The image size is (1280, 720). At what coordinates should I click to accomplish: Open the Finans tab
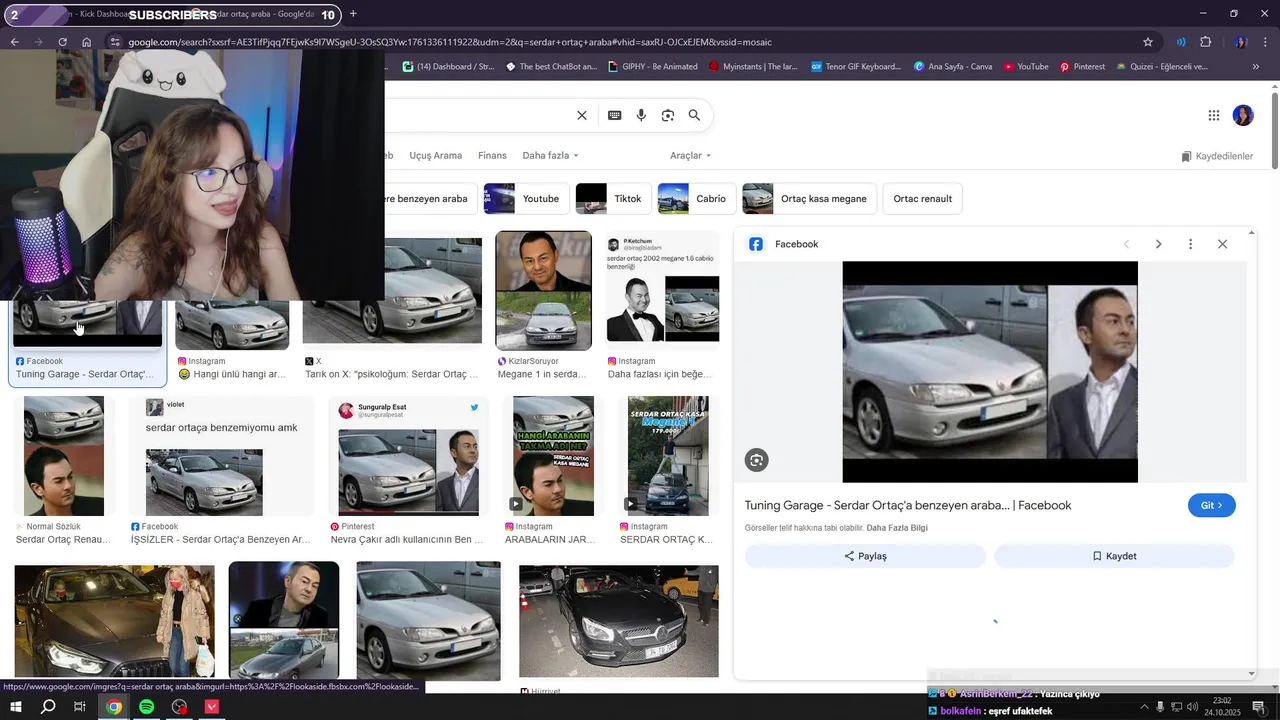tap(492, 156)
